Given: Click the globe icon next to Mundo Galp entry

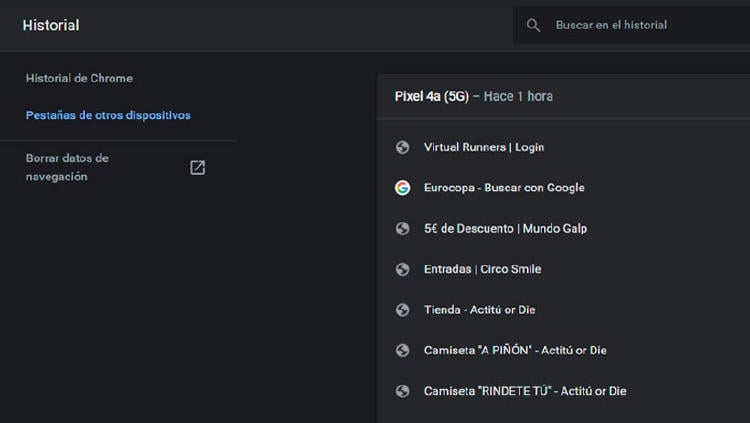Looking at the screenshot, I should (402, 229).
